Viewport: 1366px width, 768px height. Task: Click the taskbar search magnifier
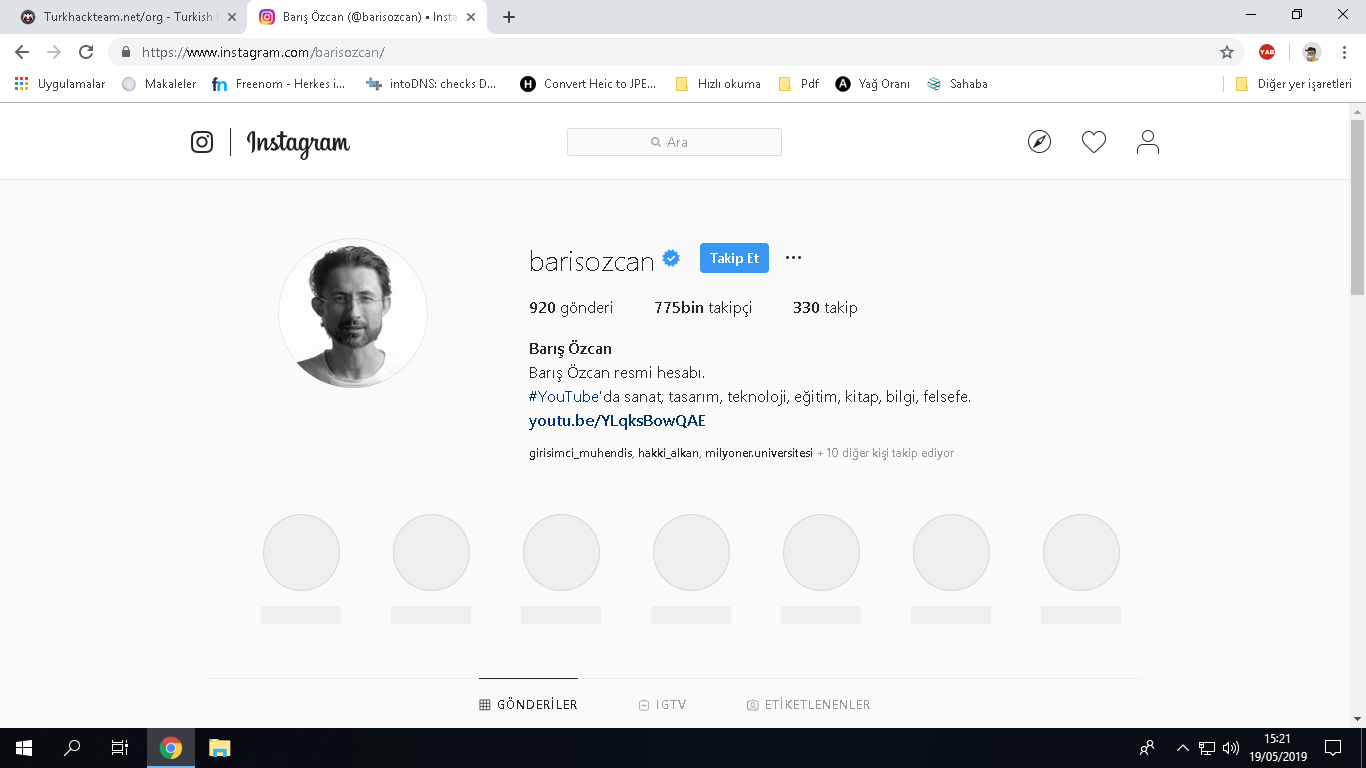(x=72, y=748)
